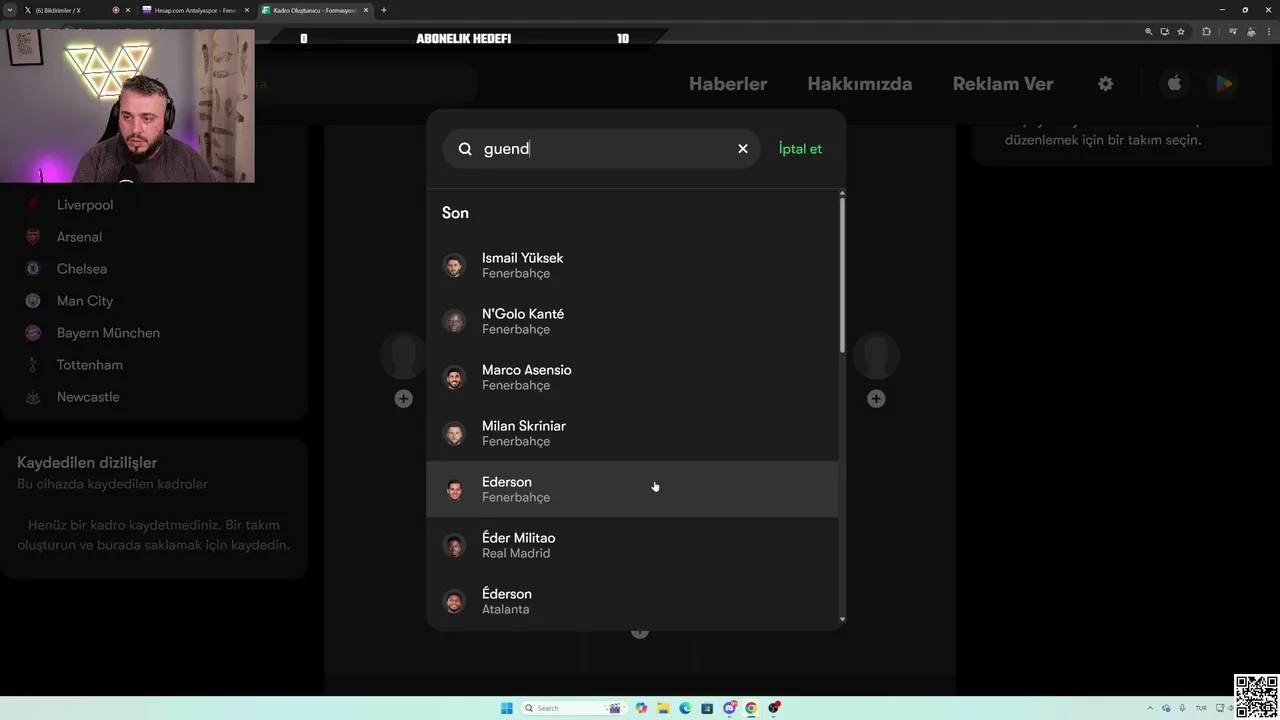Select Bayern München in the team list

108,333
